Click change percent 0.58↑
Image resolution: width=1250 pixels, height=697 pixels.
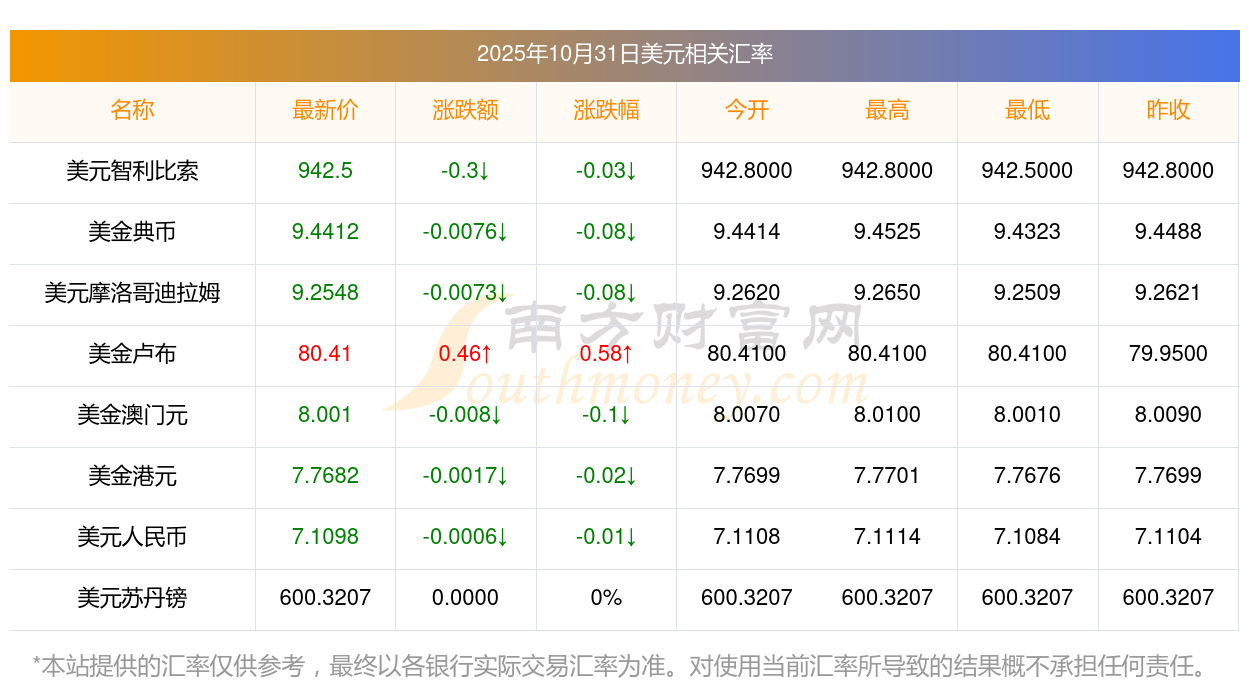point(606,354)
